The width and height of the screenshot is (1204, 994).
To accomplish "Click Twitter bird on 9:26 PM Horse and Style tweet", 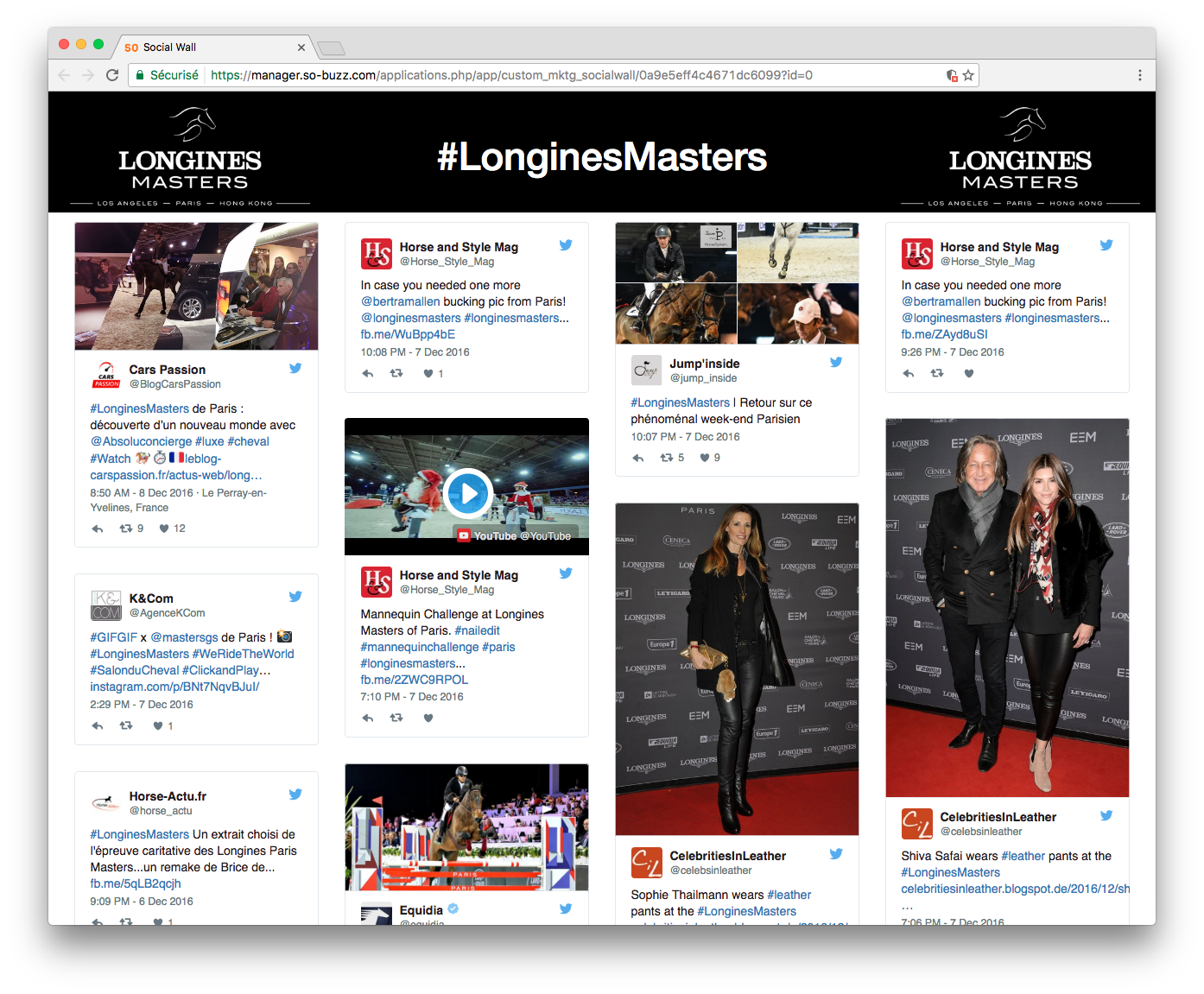I will tap(1106, 245).
